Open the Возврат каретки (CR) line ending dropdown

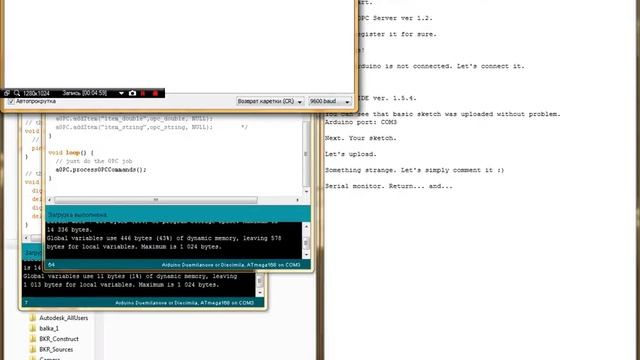[x=270, y=101]
